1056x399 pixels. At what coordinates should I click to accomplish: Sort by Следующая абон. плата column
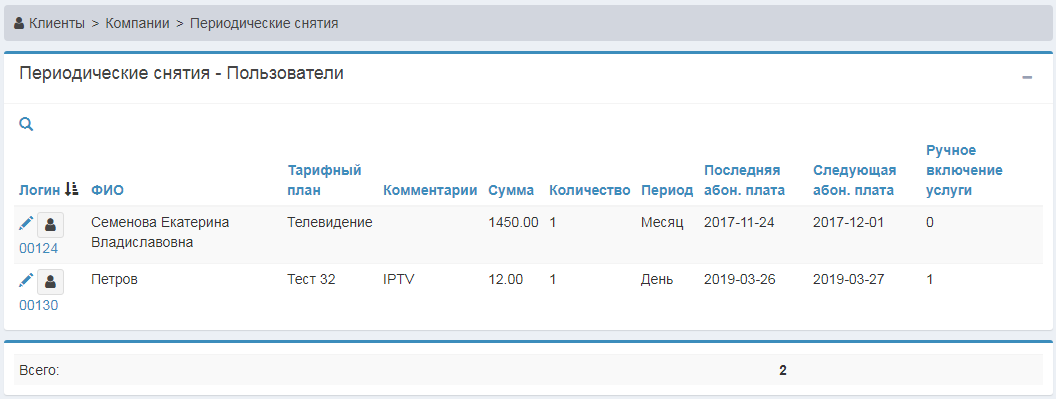tap(855, 180)
